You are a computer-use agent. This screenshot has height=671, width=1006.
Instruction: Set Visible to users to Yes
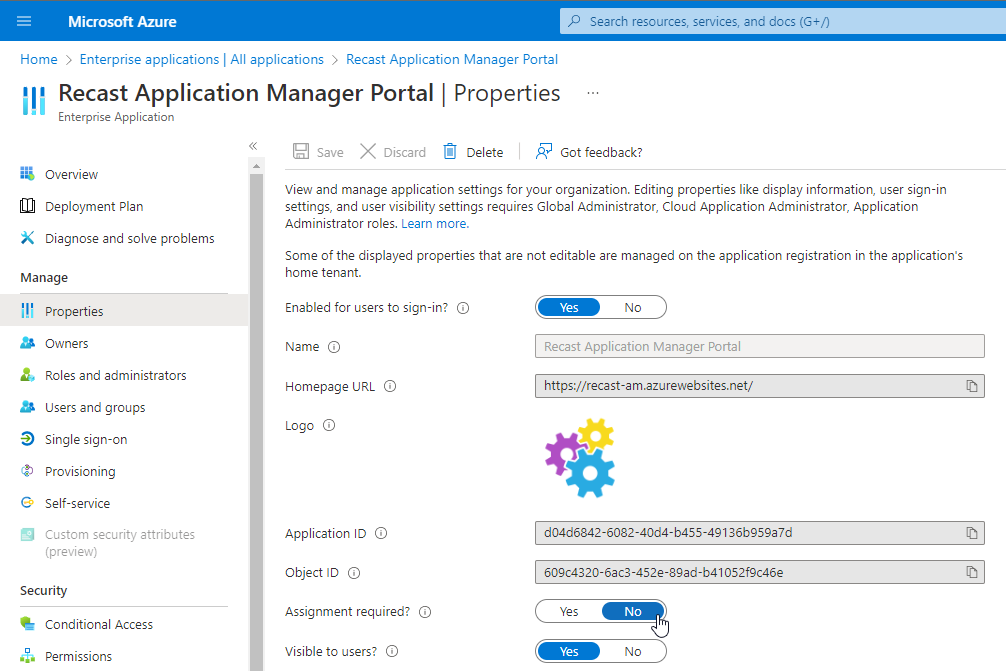[x=568, y=651]
